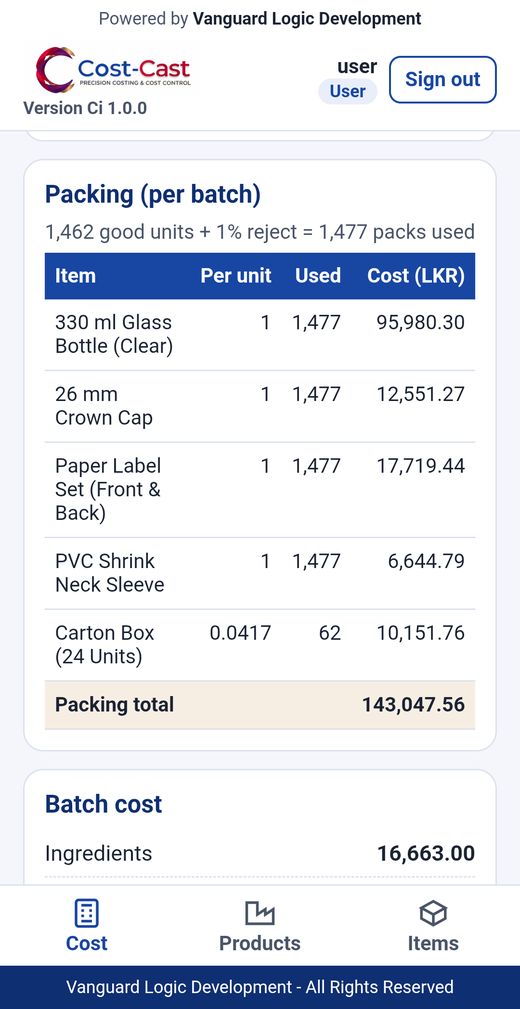The image size is (520, 1009).
Task: Open the Cost tab icon
Action: pos(86,913)
